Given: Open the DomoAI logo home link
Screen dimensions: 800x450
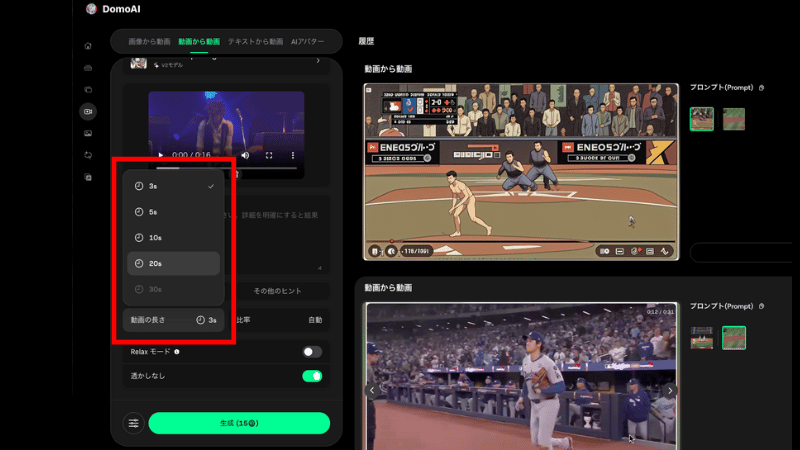Looking at the screenshot, I should pos(113,9).
